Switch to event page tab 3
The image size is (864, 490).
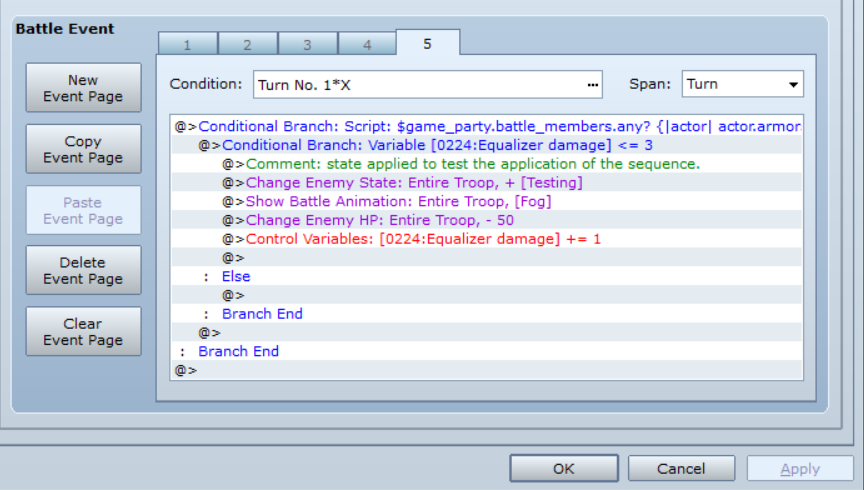307,45
